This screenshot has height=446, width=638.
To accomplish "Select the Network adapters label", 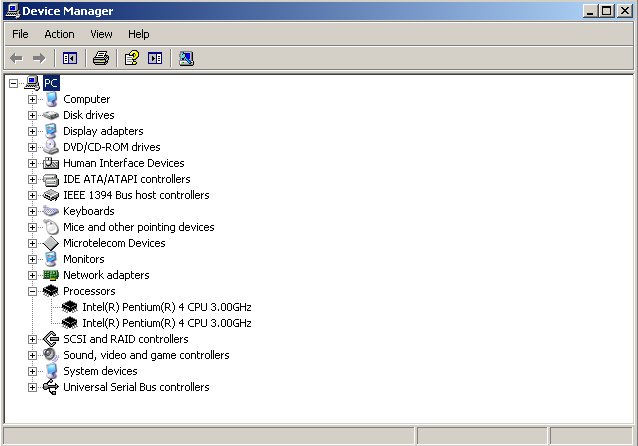I will (106, 275).
